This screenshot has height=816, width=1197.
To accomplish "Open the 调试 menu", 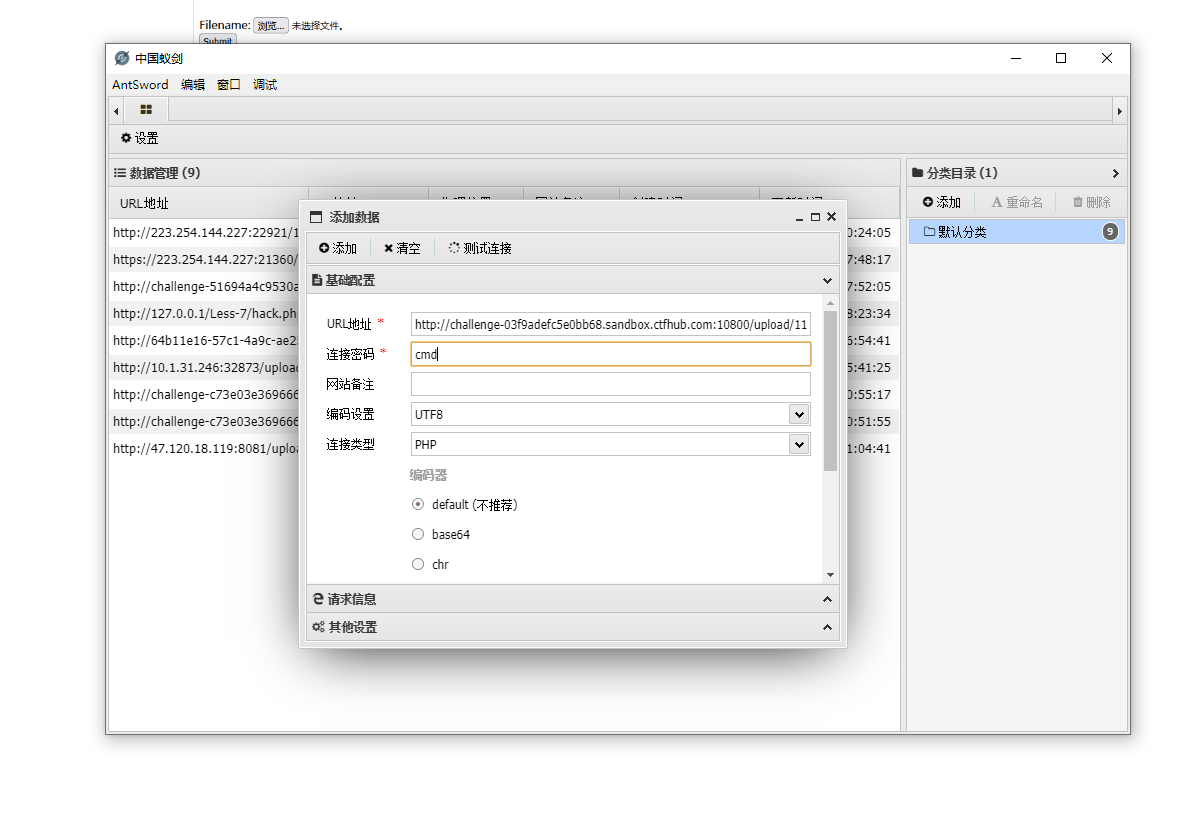I will pos(265,85).
